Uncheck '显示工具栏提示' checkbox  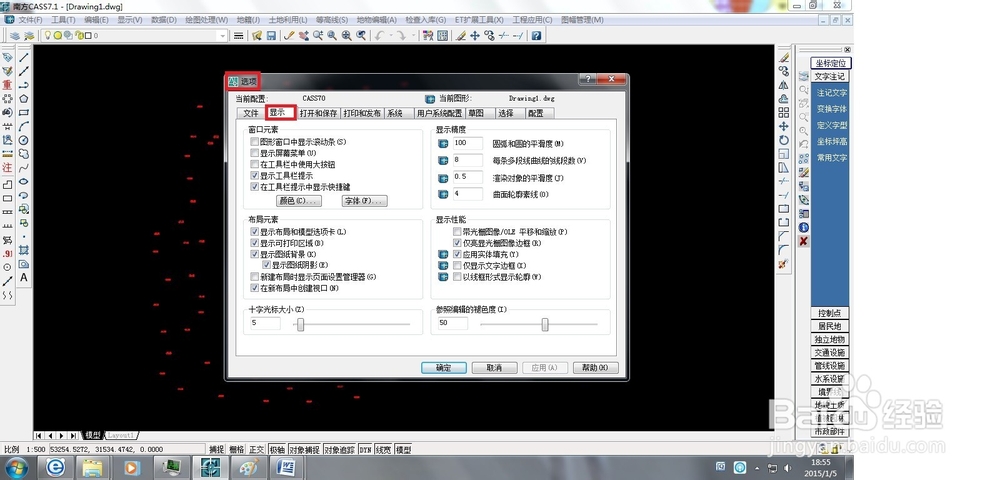(255, 175)
